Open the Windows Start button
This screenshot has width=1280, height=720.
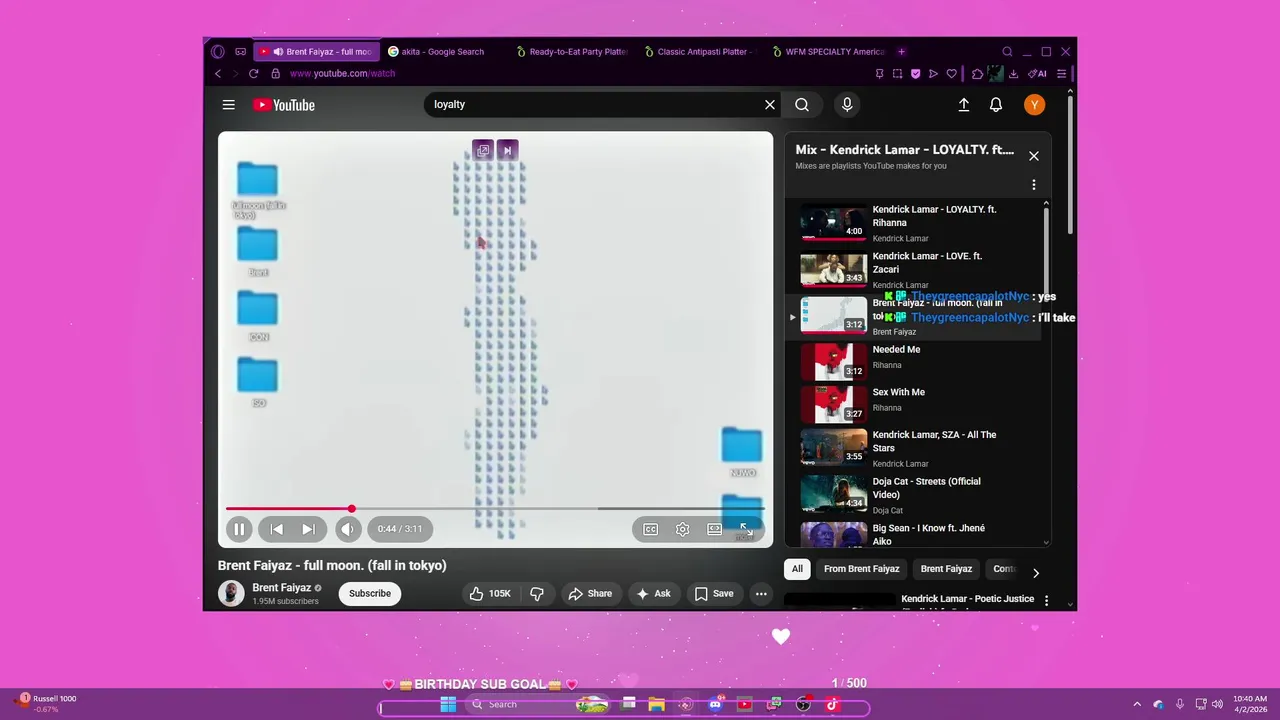pyautogui.click(x=447, y=704)
